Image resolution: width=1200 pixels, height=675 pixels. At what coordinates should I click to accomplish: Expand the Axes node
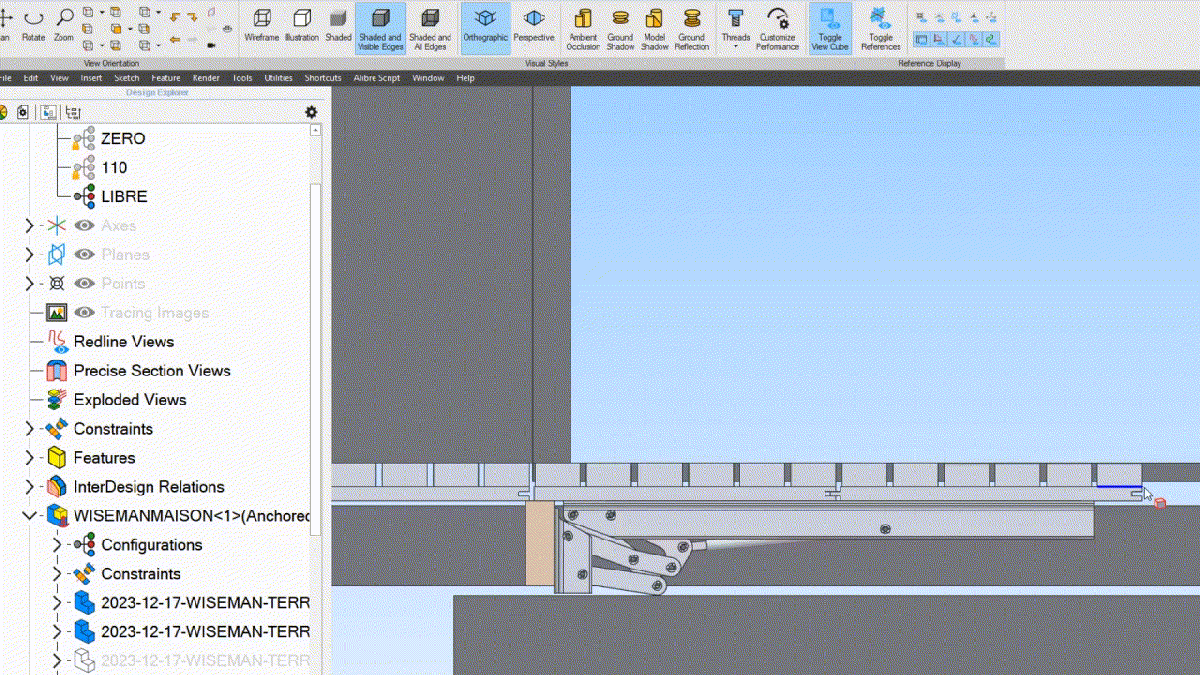29,226
